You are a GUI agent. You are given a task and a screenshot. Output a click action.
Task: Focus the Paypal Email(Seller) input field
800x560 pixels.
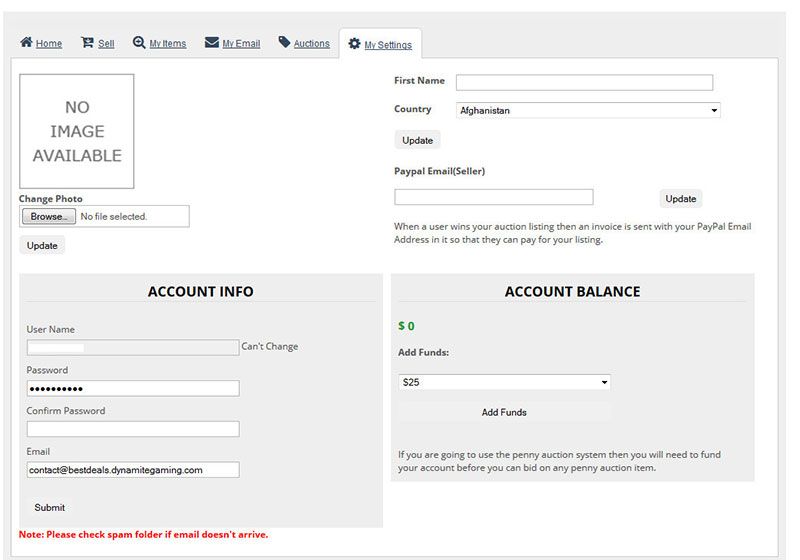click(494, 197)
